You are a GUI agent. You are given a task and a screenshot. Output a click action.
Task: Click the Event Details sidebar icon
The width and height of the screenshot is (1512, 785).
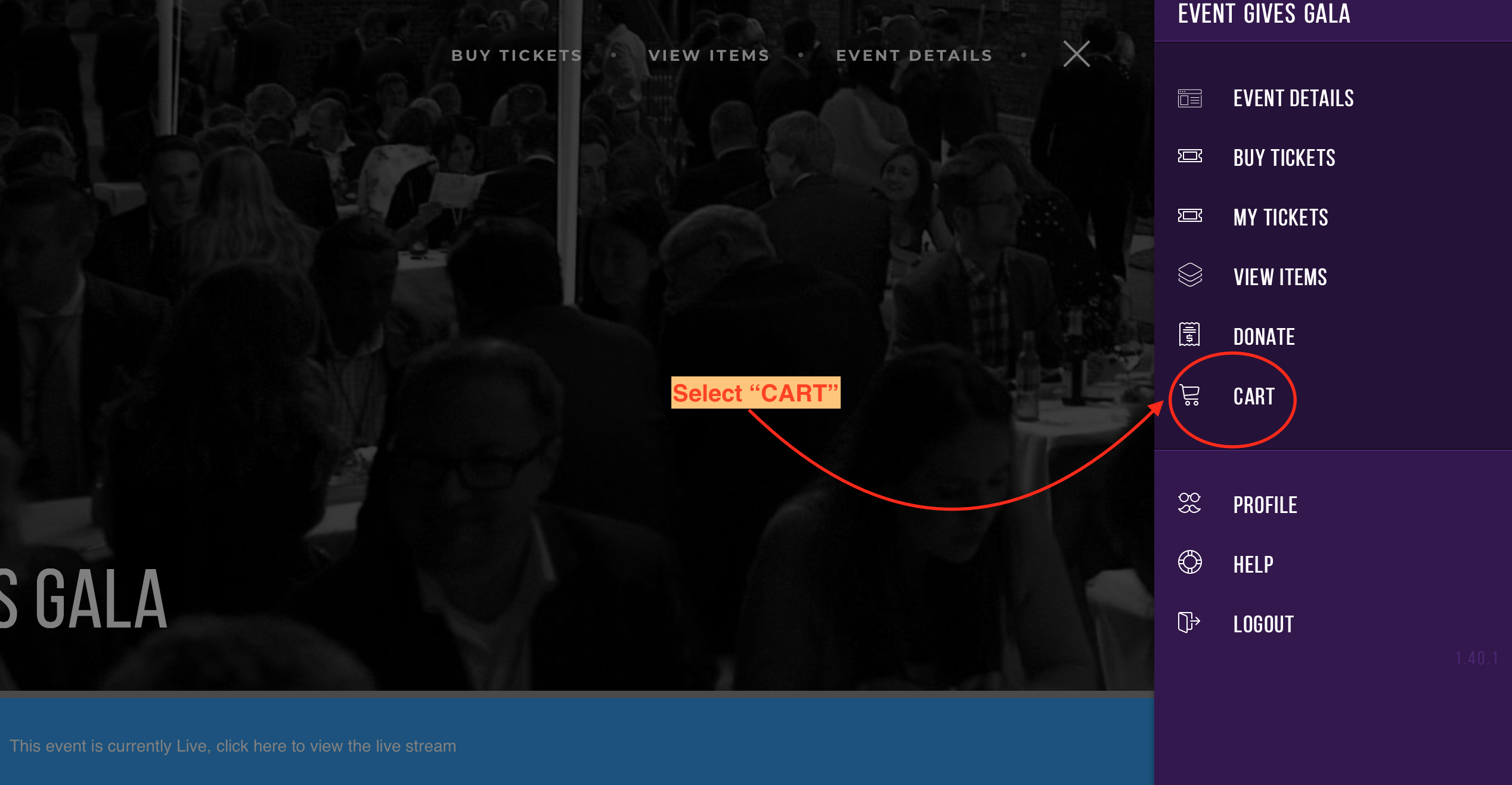tap(1189, 98)
